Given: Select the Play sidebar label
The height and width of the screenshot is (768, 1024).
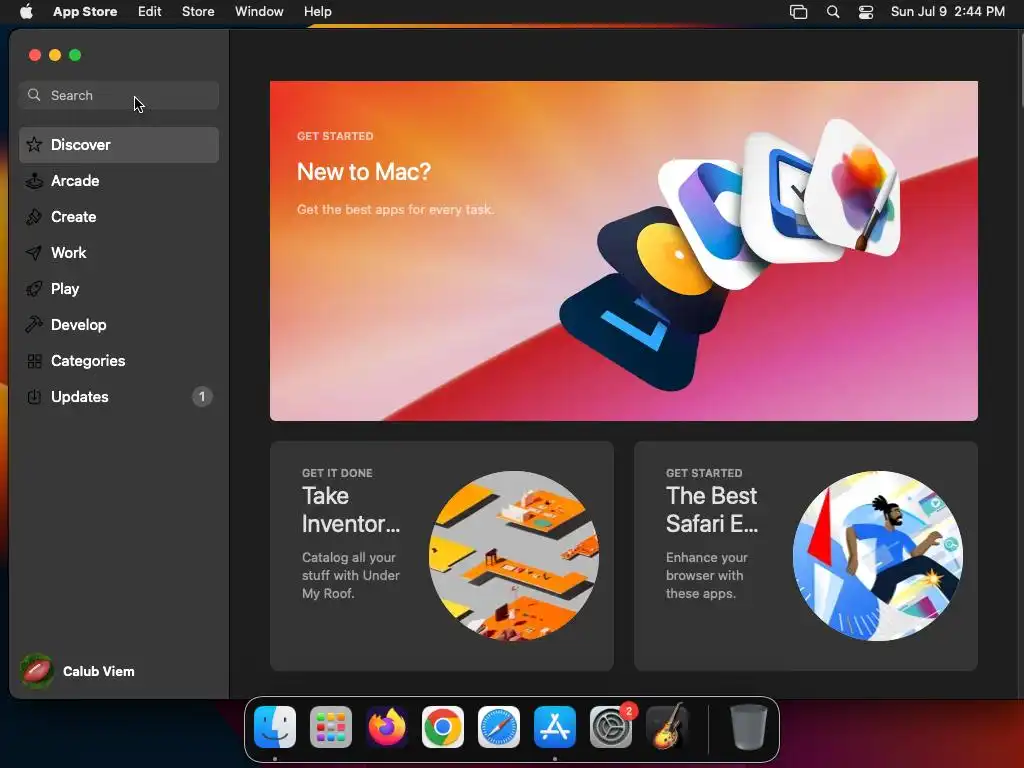Looking at the screenshot, I should [x=65, y=289].
